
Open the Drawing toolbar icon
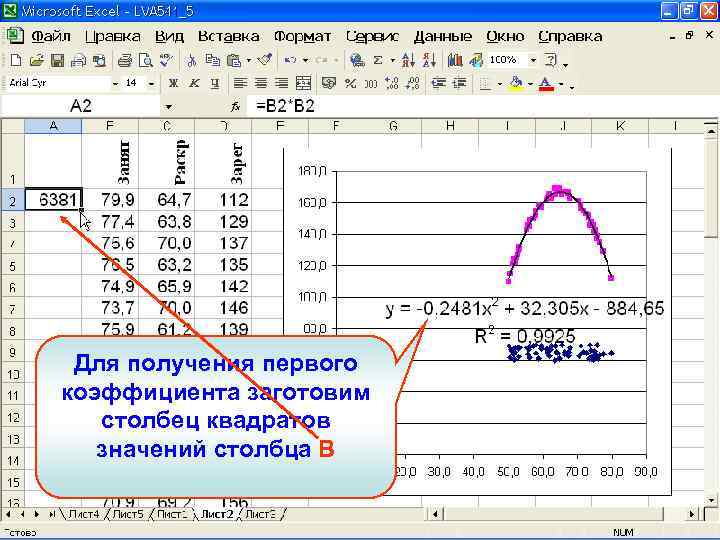click(476, 60)
